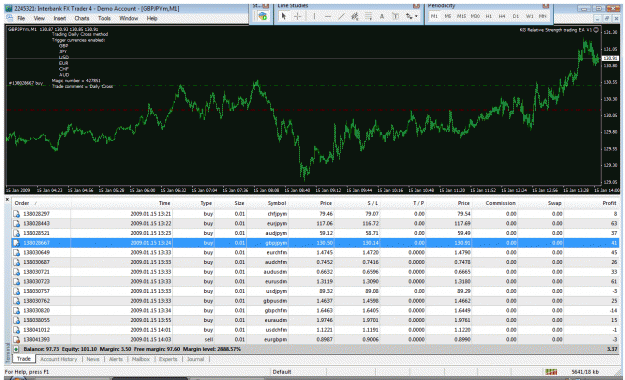Click the Balance summary row icon

16,349
